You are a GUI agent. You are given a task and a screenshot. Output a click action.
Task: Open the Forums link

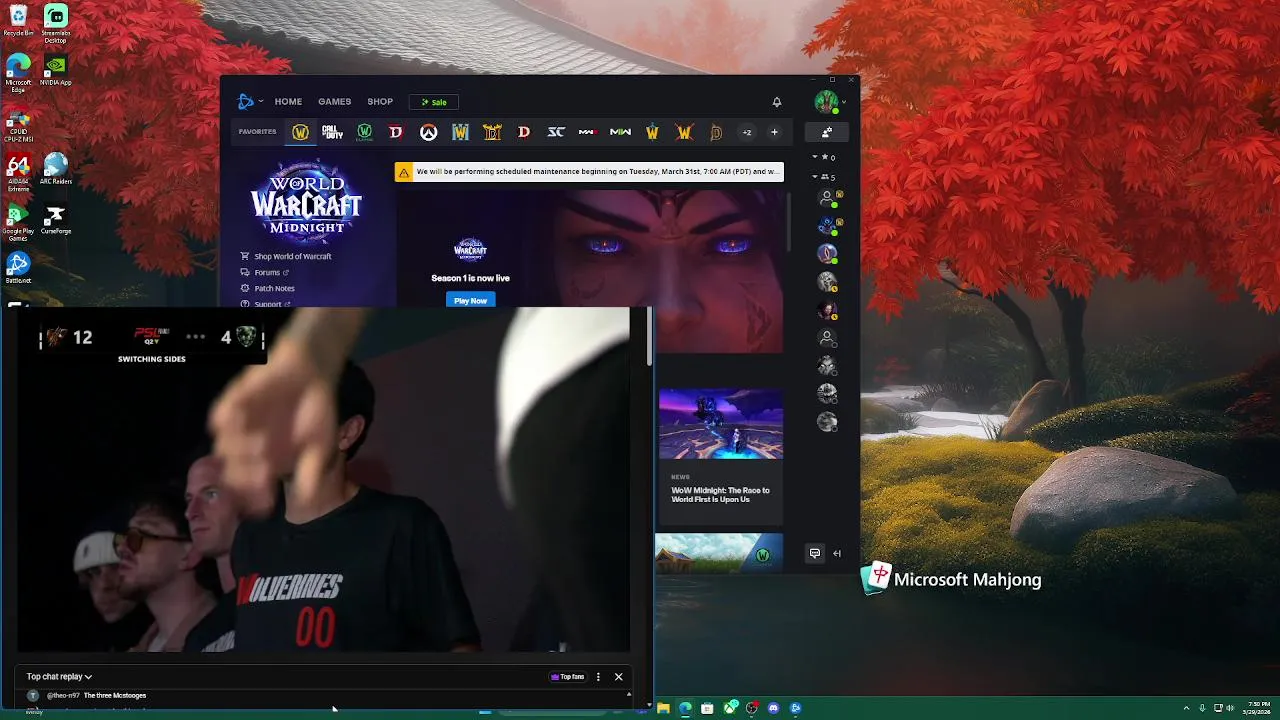[265, 272]
